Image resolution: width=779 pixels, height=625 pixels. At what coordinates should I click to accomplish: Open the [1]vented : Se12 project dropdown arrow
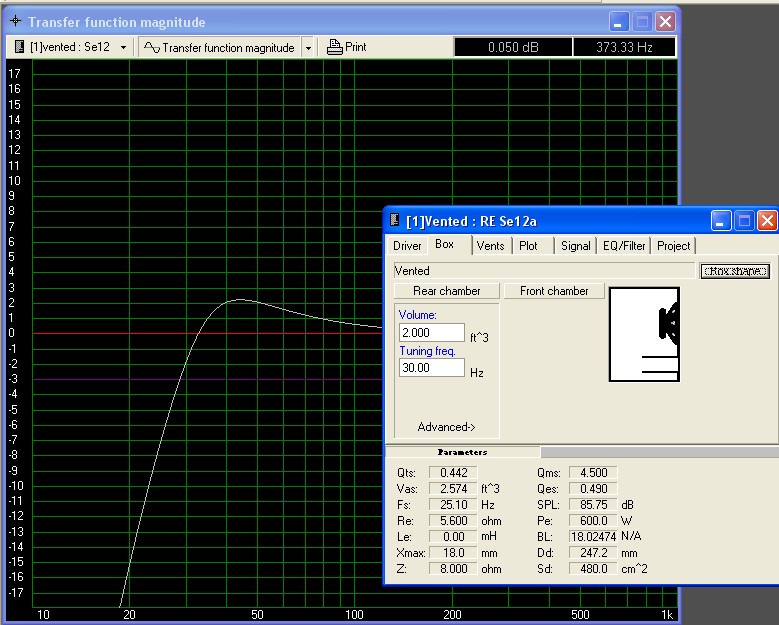pyautogui.click(x=123, y=48)
